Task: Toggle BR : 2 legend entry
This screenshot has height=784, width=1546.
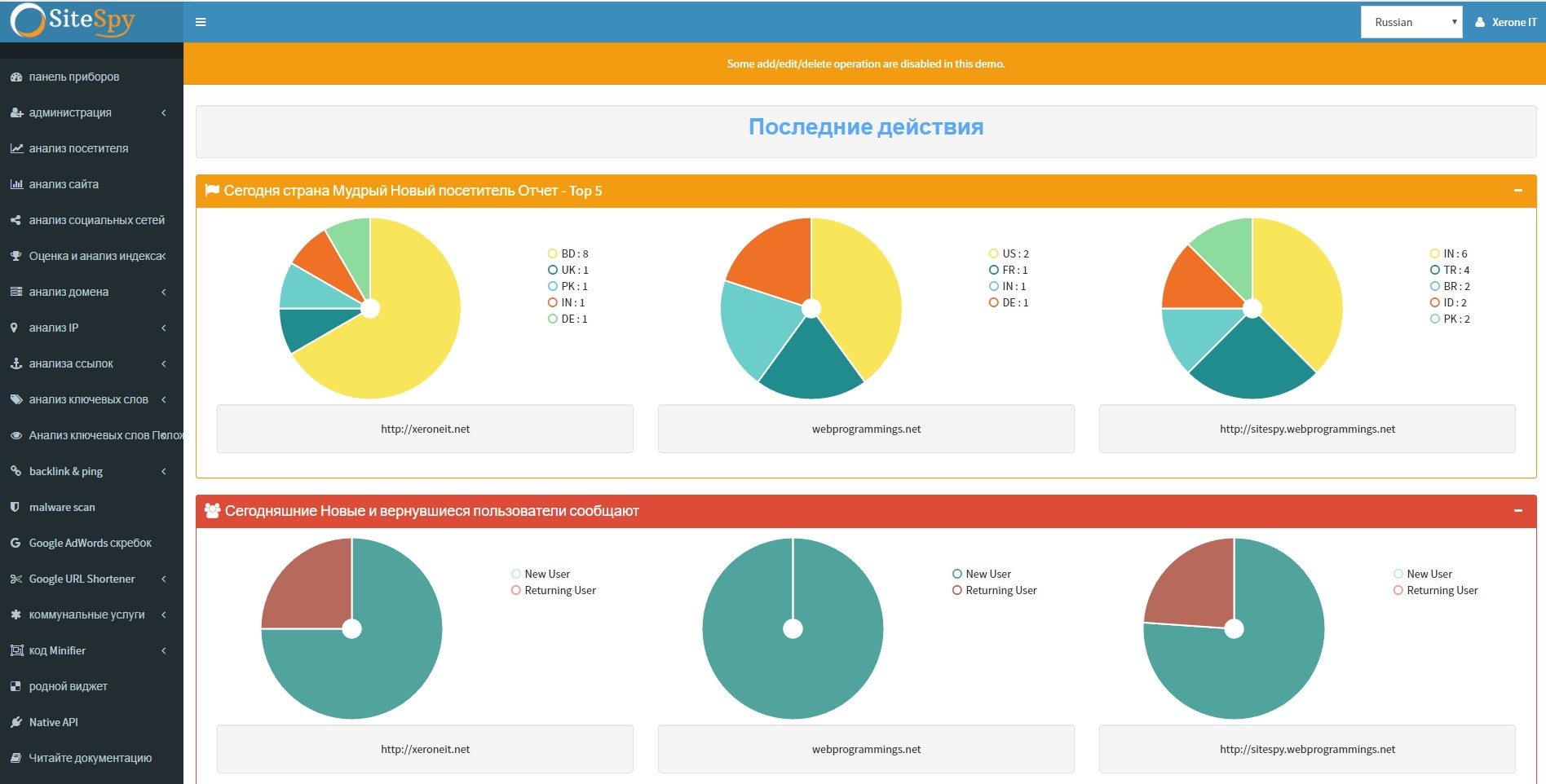Action: 1450,286
